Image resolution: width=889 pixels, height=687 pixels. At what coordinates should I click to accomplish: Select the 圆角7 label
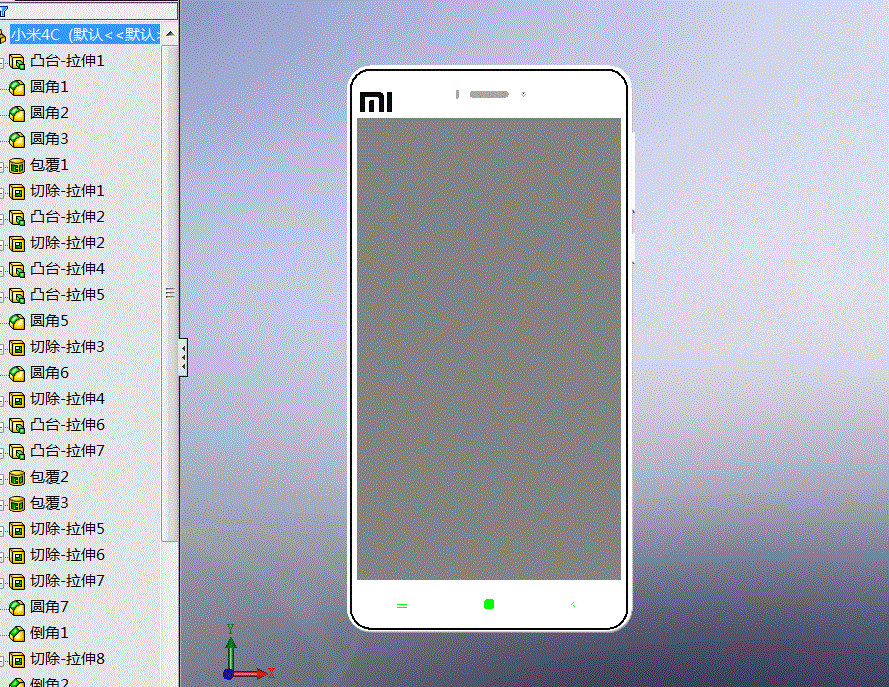pyautogui.click(x=49, y=607)
